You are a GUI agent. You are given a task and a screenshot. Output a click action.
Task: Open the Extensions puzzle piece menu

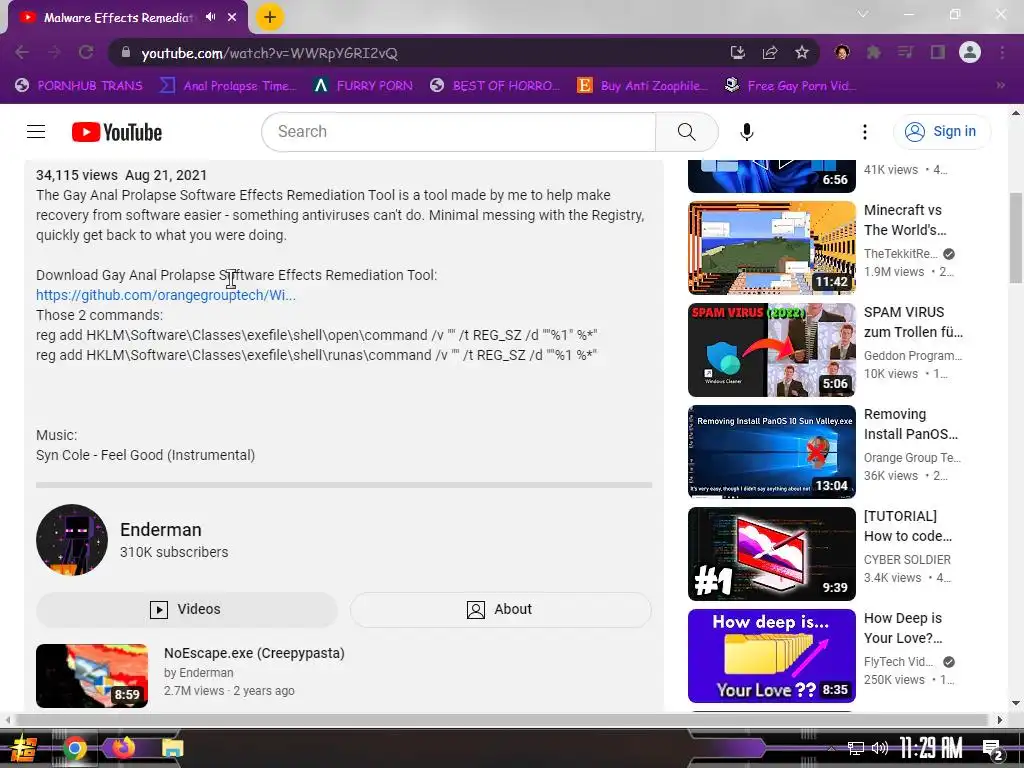(x=873, y=52)
